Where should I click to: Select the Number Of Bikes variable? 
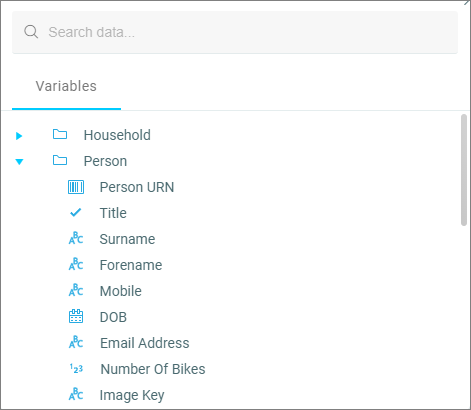[153, 369]
